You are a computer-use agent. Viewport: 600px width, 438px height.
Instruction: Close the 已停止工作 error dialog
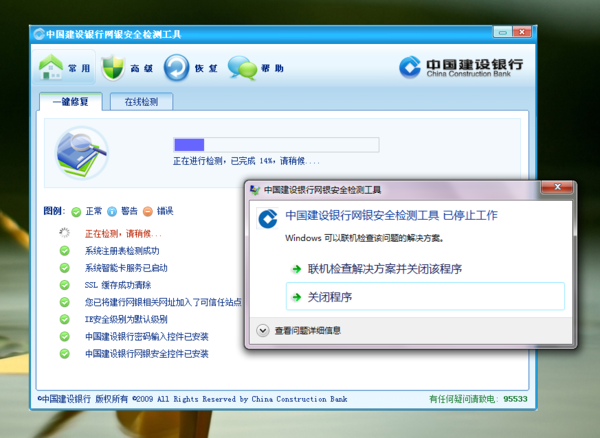coord(557,187)
